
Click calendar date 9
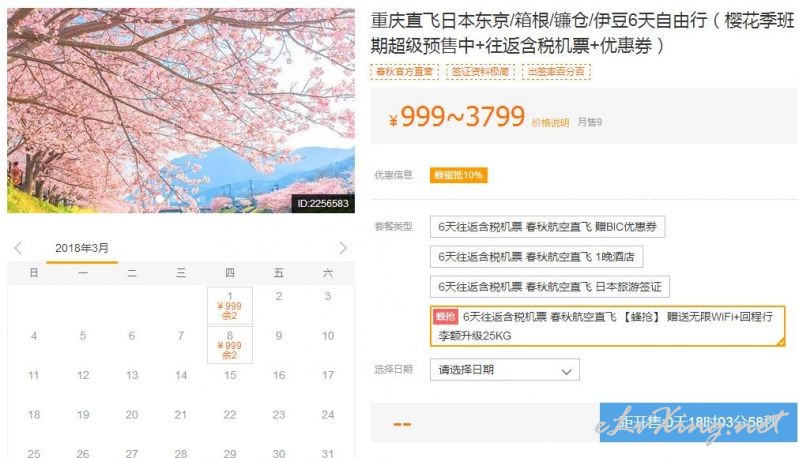279,336
